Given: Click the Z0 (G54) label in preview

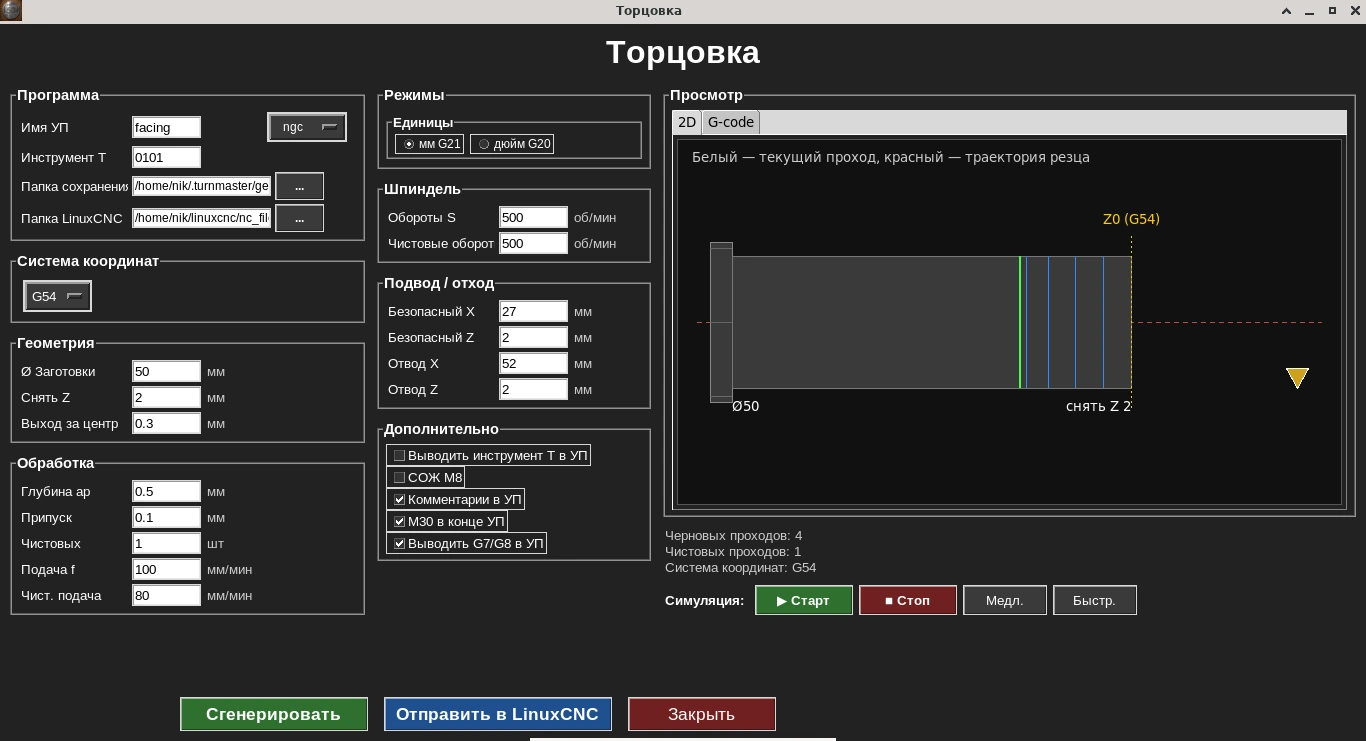Looking at the screenshot, I should click(1131, 219).
